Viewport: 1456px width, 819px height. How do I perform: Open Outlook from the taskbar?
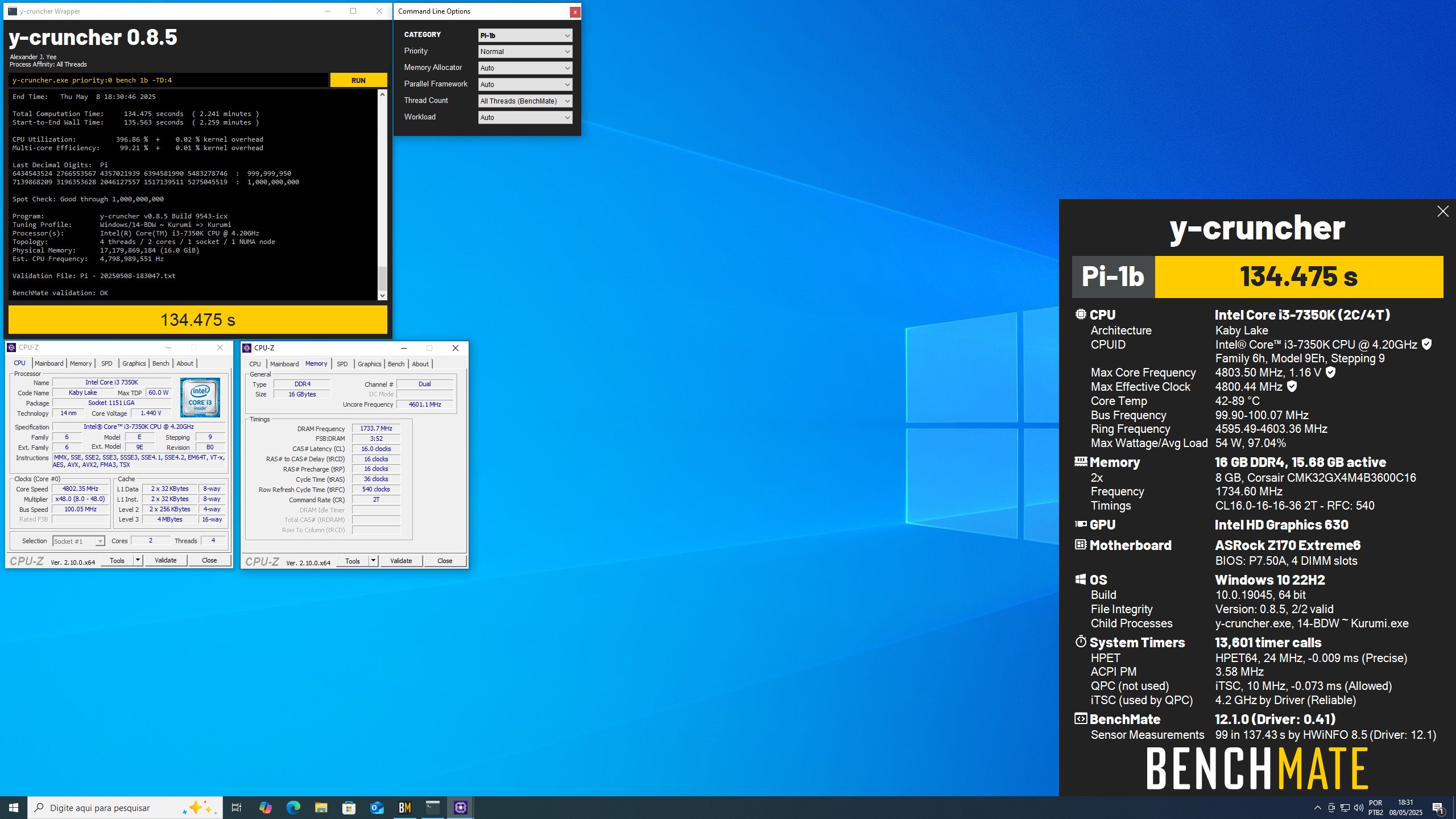(377, 808)
